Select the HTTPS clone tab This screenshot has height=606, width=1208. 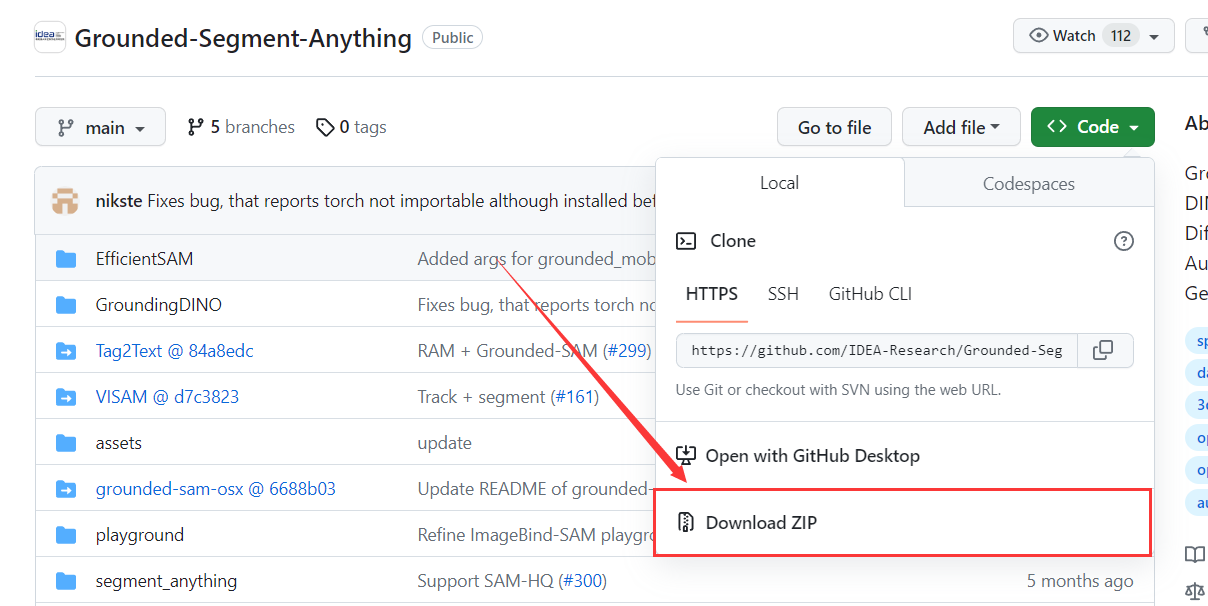pos(712,294)
